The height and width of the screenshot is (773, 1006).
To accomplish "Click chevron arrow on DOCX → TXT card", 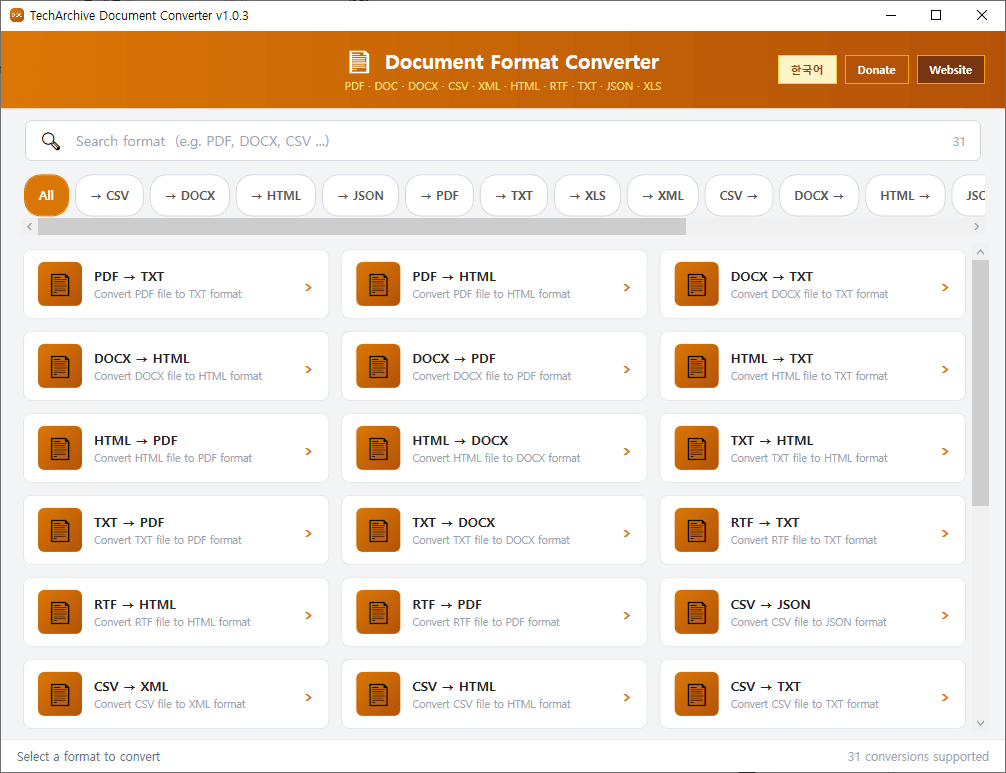I will (945, 287).
